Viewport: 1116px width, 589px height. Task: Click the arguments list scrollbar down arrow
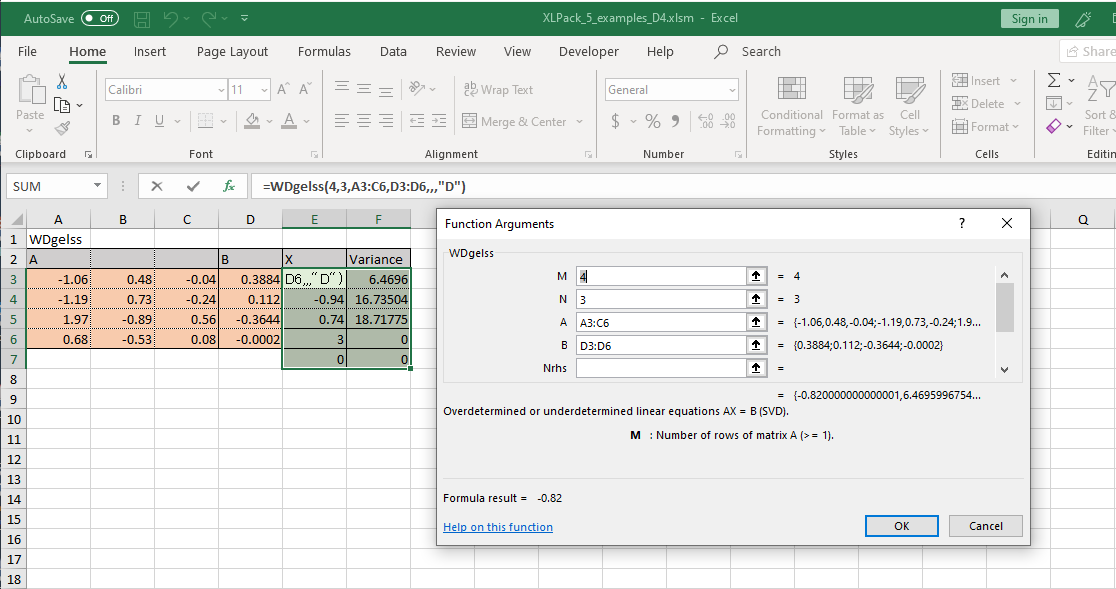pos(1004,369)
